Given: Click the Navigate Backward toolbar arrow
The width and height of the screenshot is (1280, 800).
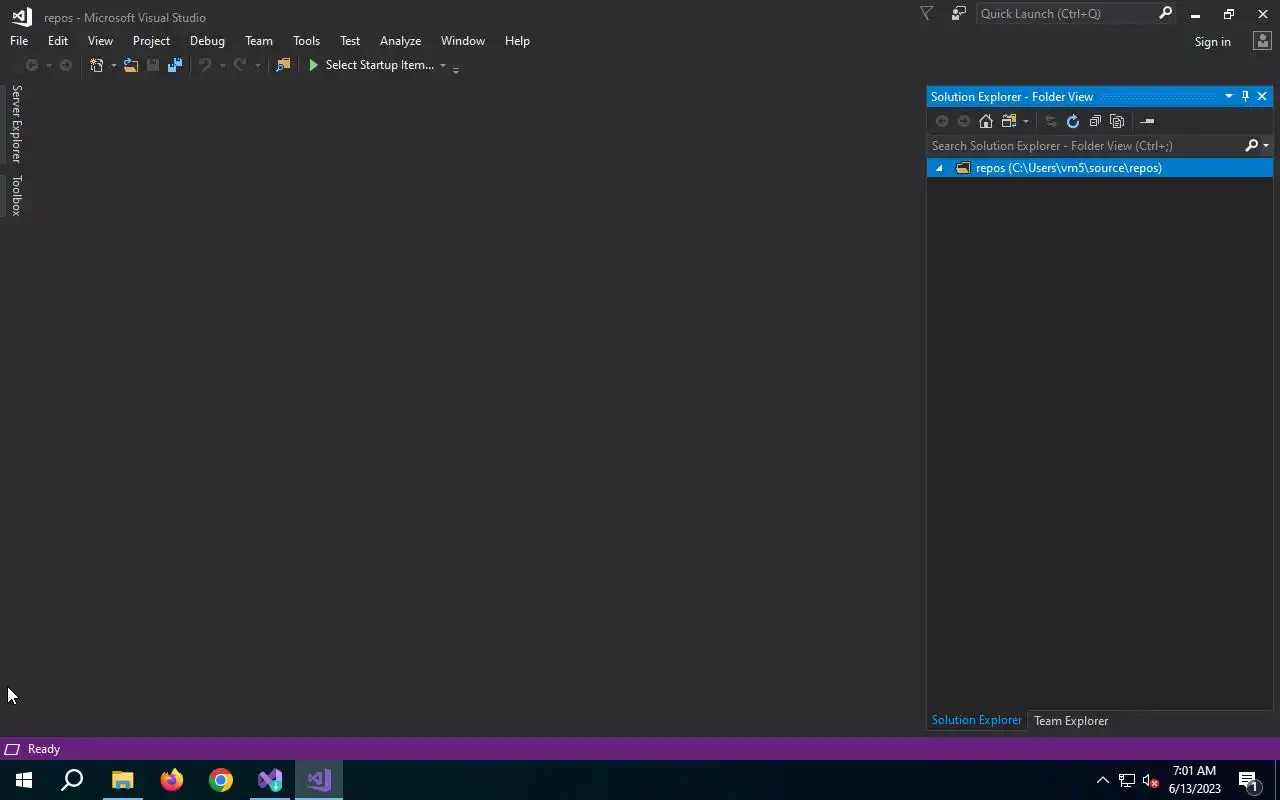Looking at the screenshot, I should [32, 65].
